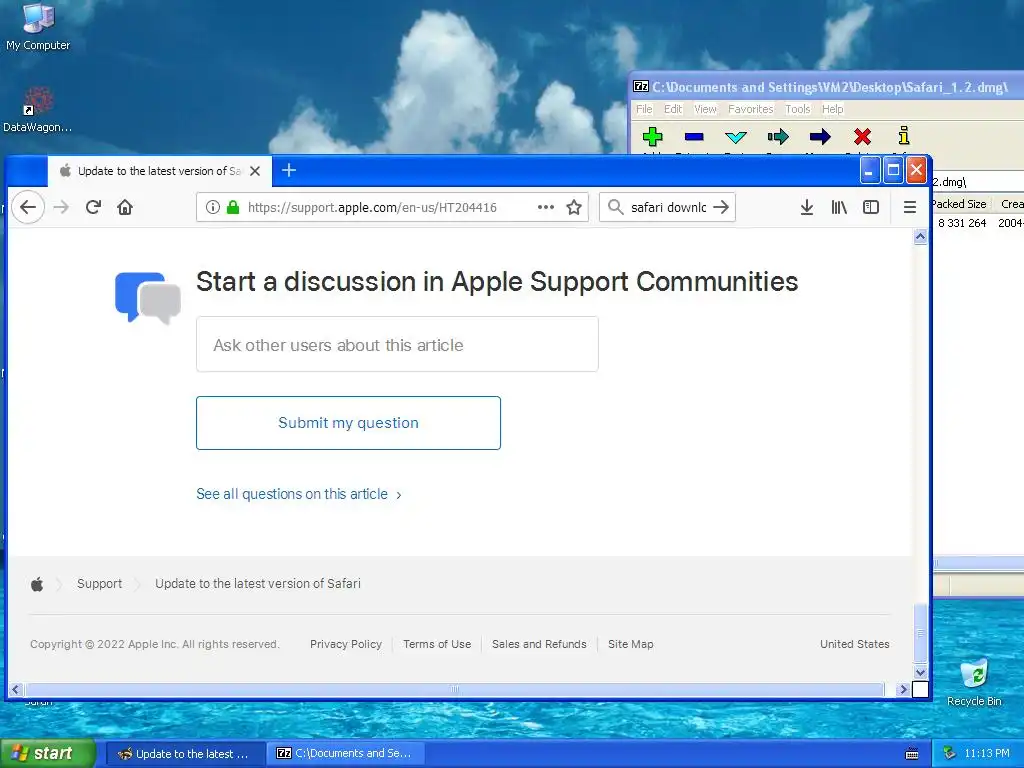Open the Firefox home page icon

[x=125, y=207]
